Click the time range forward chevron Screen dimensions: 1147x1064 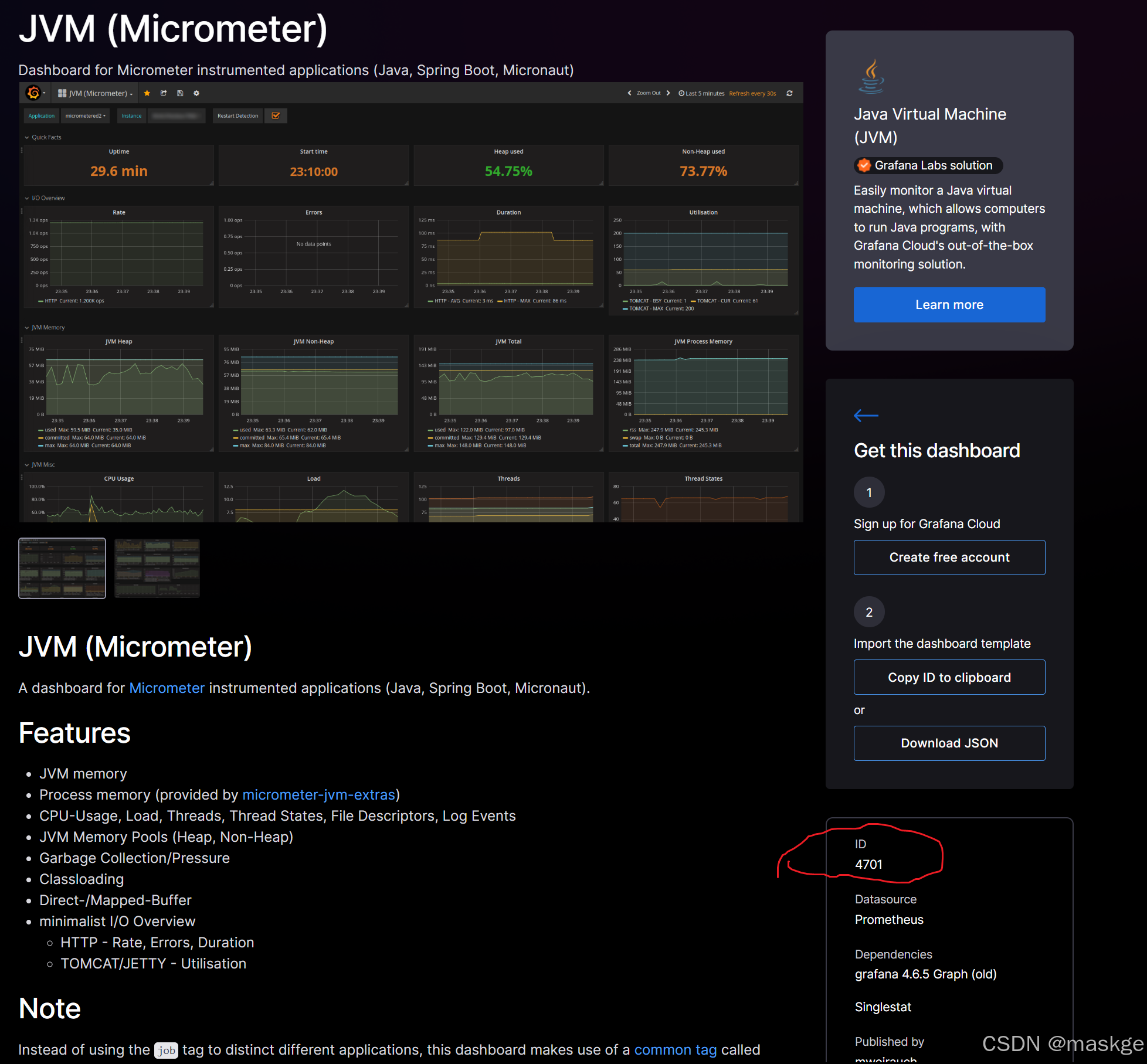[668, 93]
